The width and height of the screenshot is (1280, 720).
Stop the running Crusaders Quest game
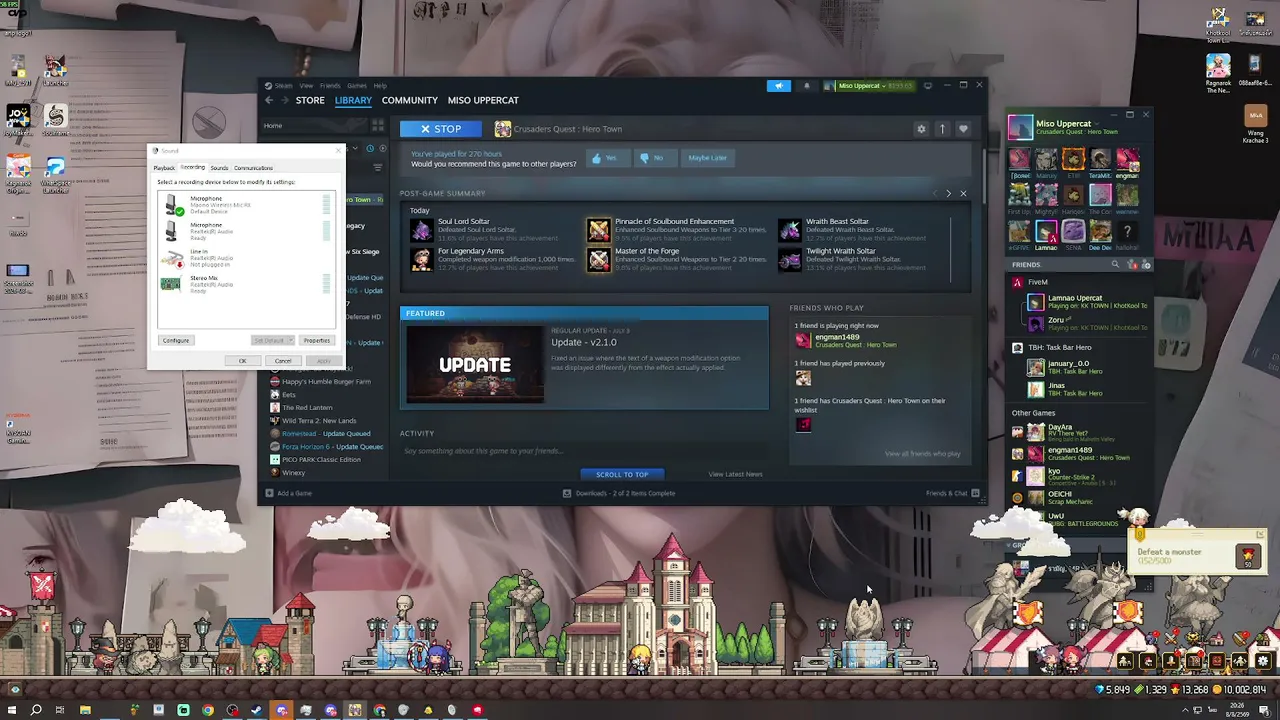(441, 129)
